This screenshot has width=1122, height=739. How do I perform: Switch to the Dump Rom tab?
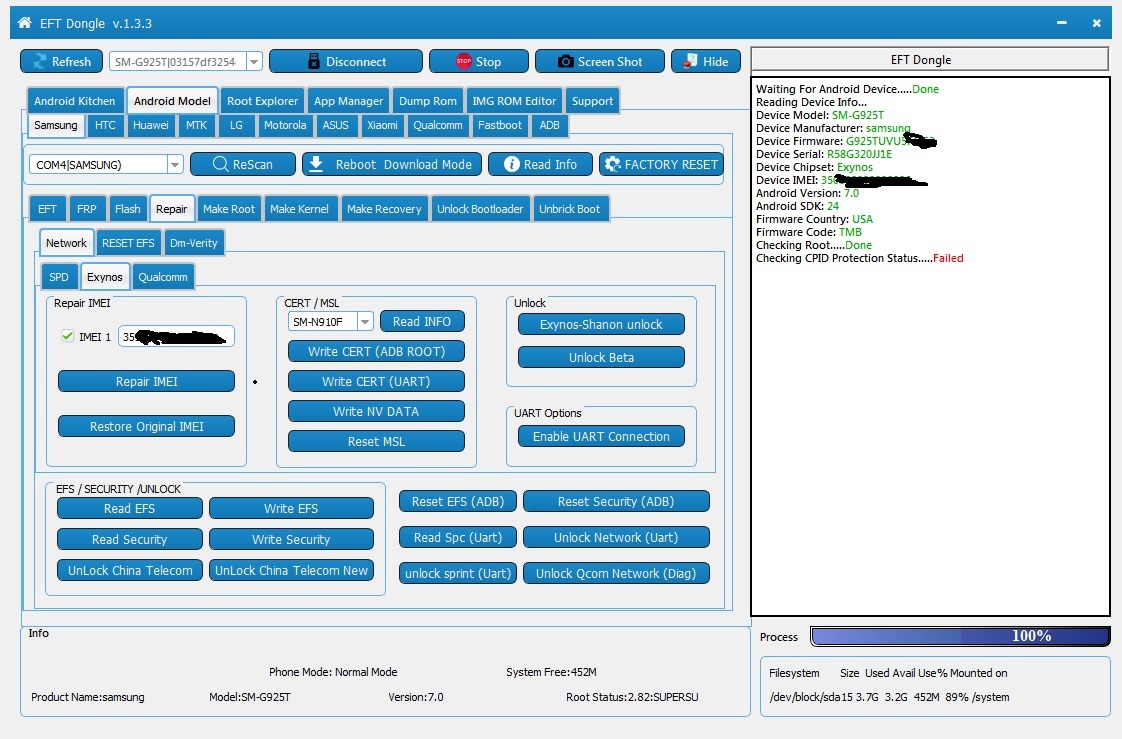428,101
